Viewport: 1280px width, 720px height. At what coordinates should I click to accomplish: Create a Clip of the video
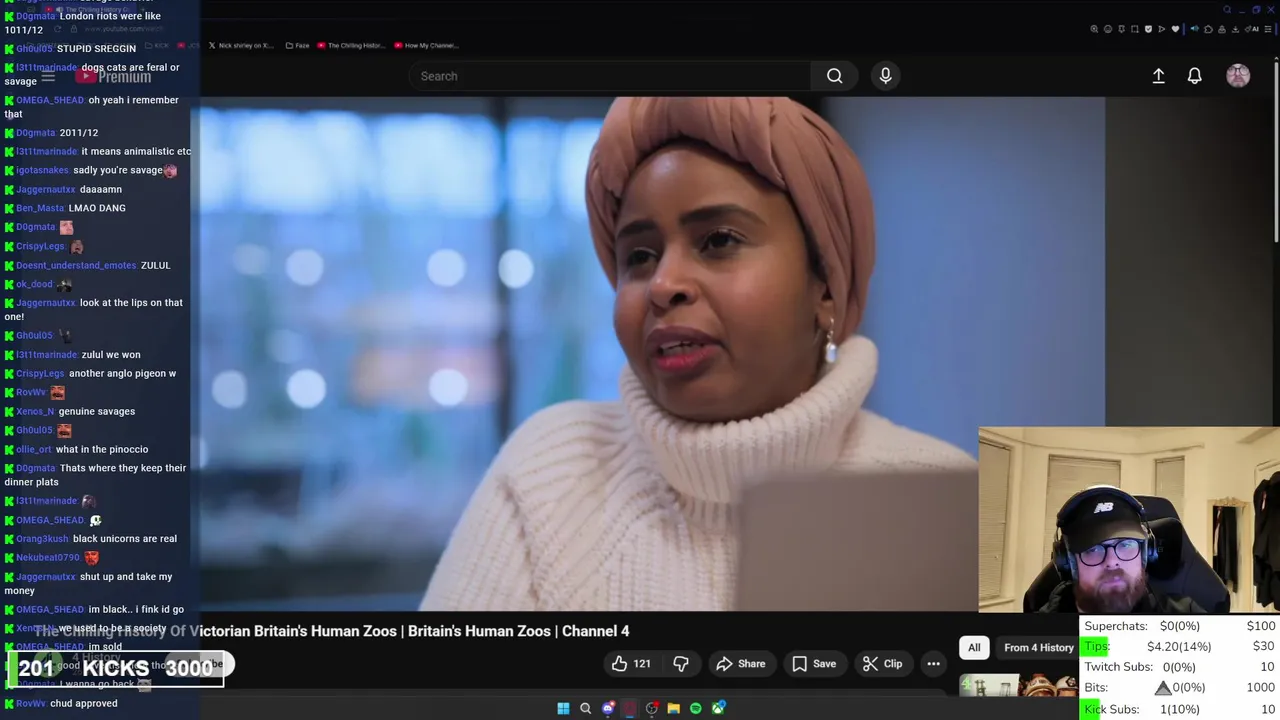[882, 664]
